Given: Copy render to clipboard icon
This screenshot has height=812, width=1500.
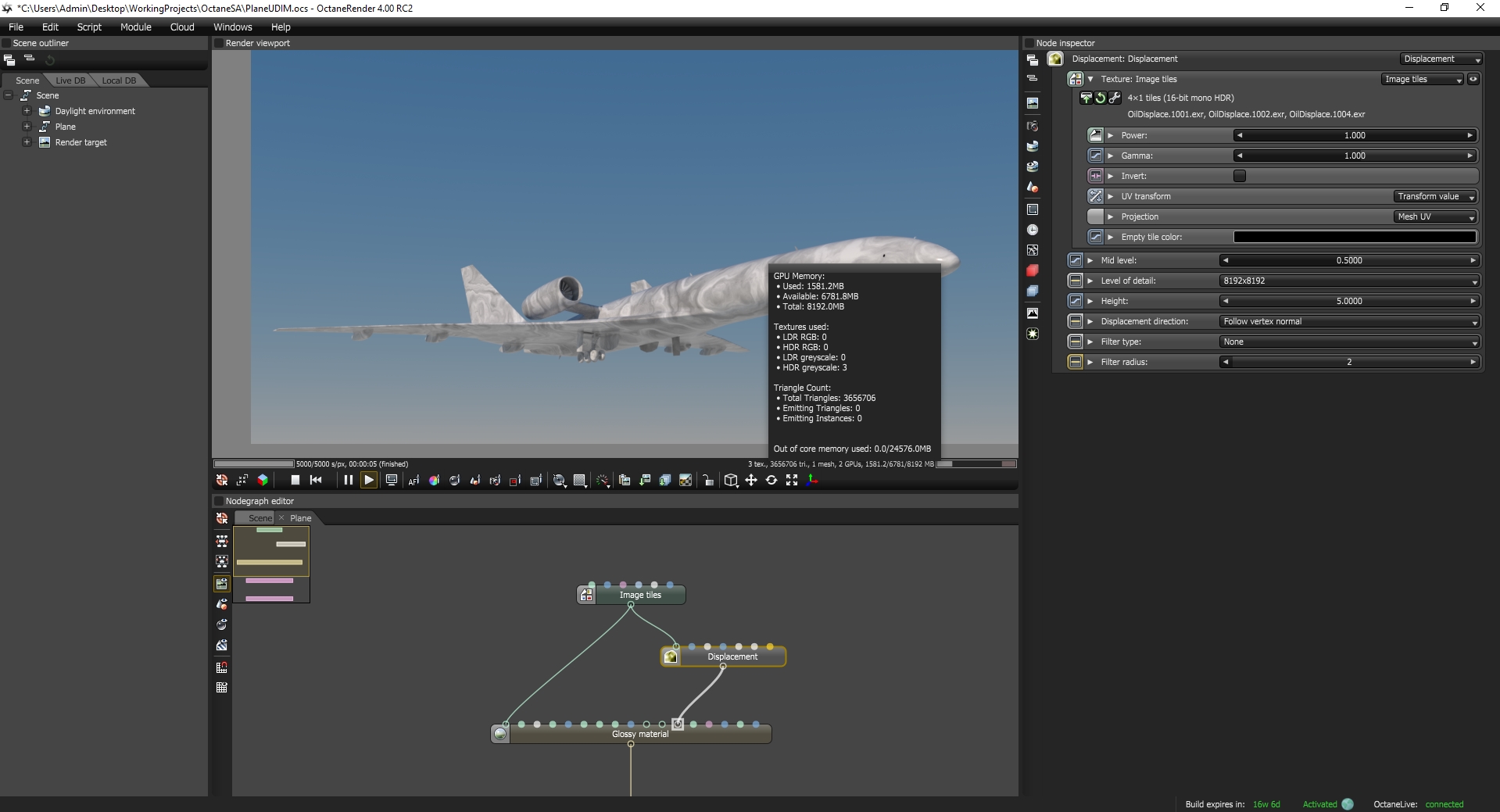Looking at the screenshot, I should [x=625, y=480].
